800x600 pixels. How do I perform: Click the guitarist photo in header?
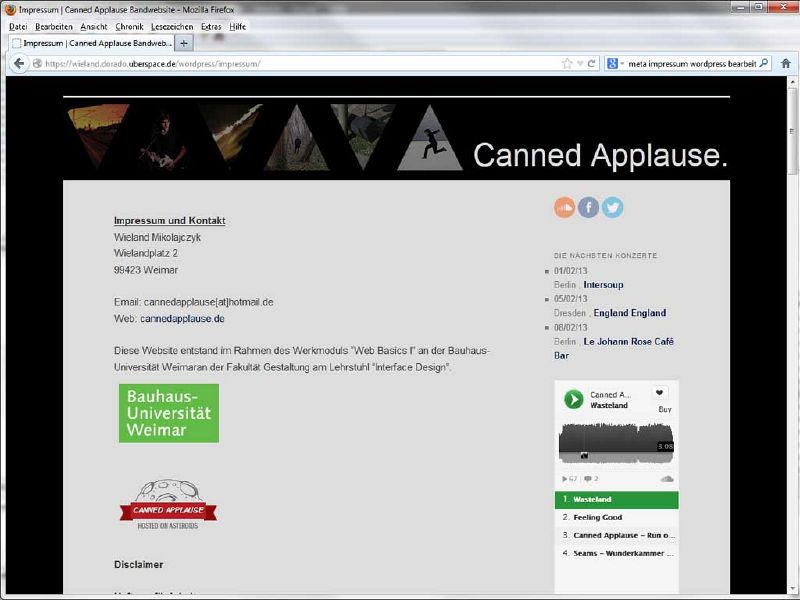click(x=163, y=138)
